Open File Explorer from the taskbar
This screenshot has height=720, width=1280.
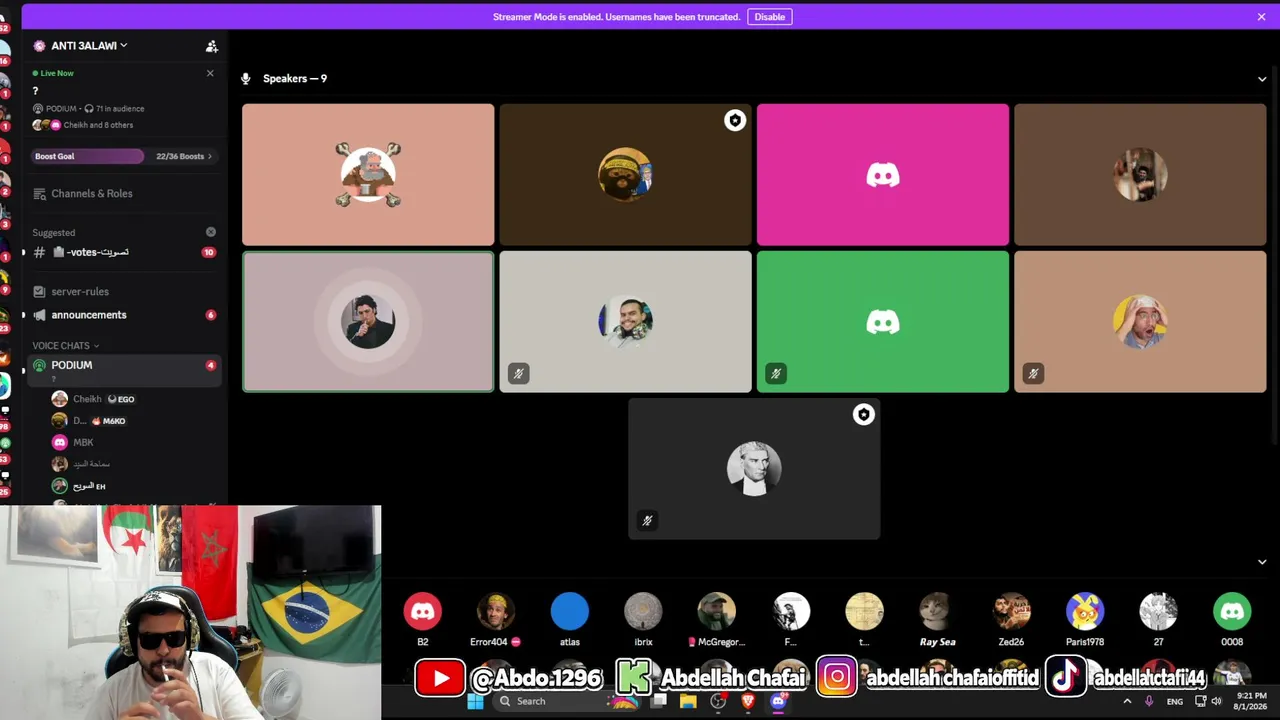(x=688, y=702)
